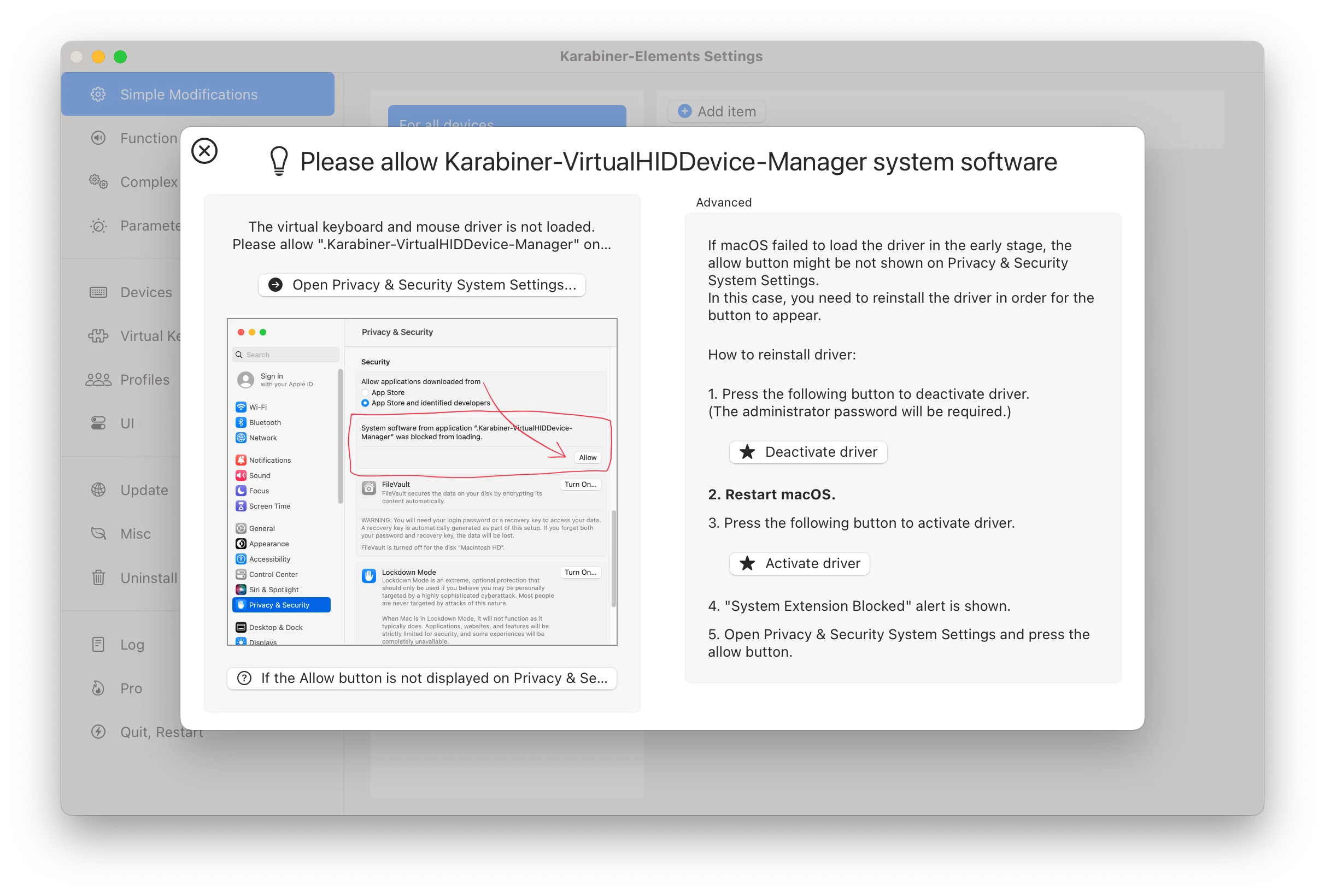Open the help about the missing Allow button

coord(422,677)
